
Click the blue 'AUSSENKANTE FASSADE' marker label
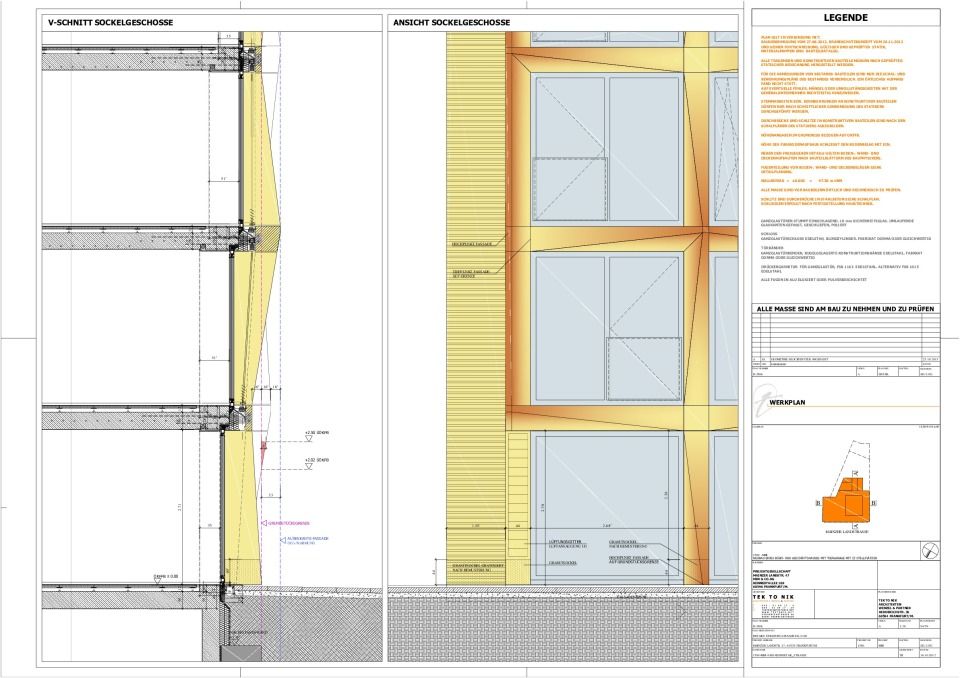point(304,540)
